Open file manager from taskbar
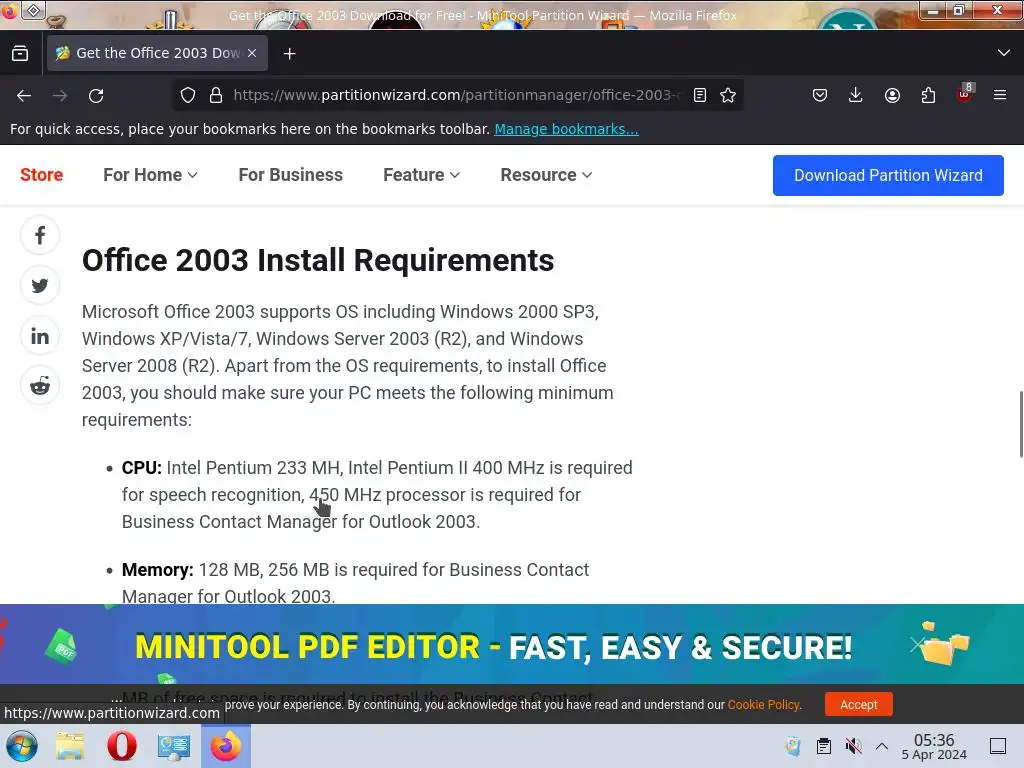1024x768 pixels. (x=70, y=746)
